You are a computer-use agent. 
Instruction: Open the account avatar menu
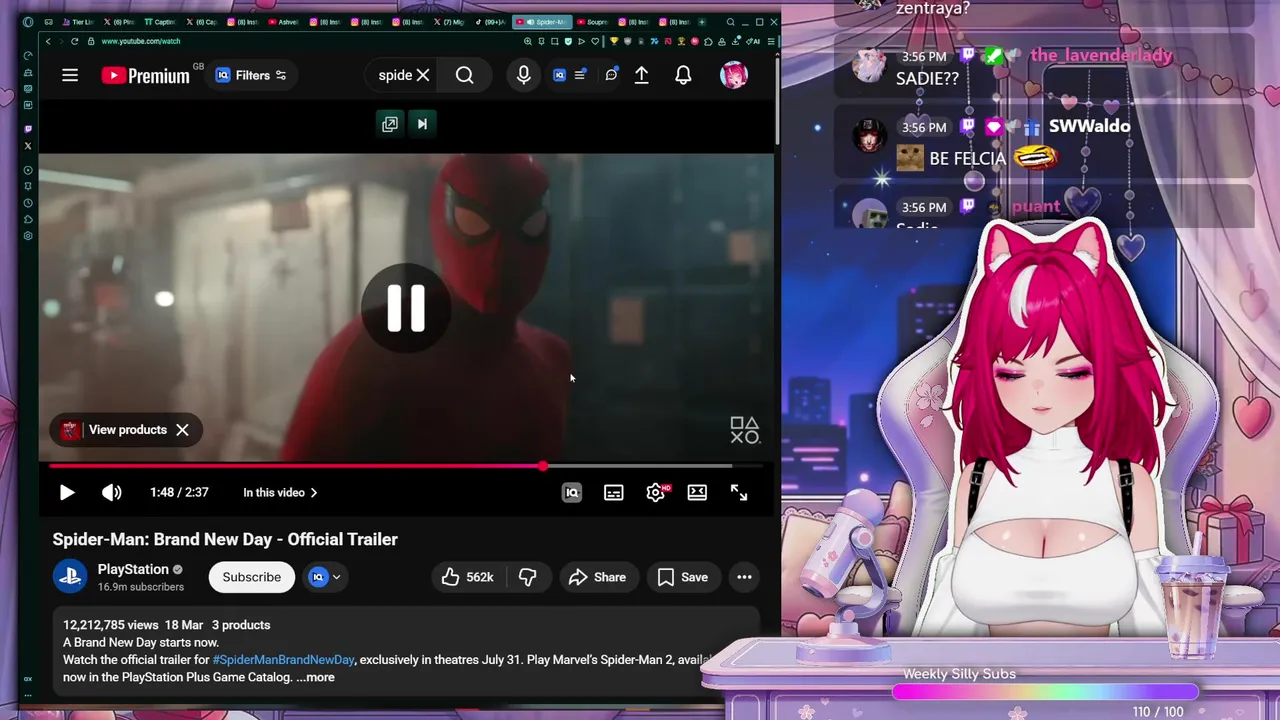734,75
